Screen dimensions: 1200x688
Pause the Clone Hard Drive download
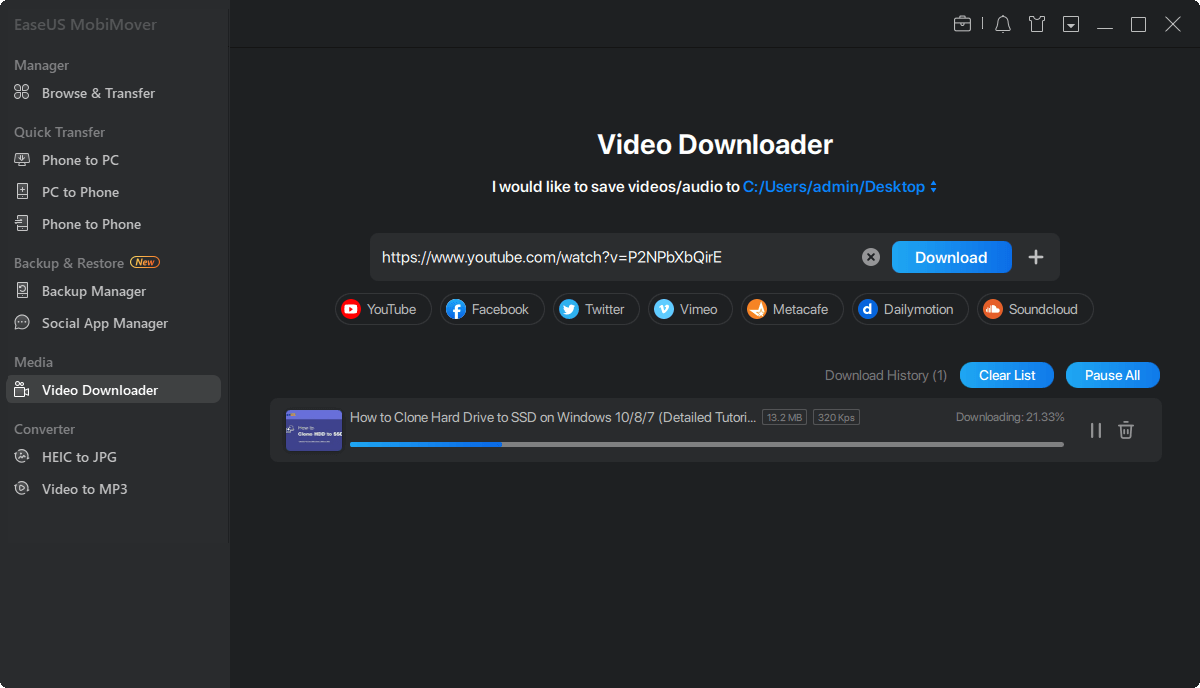tap(1096, 430)
